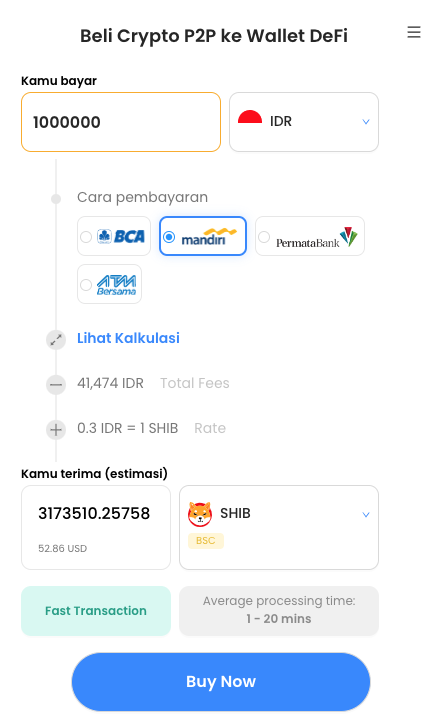Image resolution: width=443 pixels, height=726 pixels.
Task: Select the PermataBank radio button
Action: tap(264, 237)
